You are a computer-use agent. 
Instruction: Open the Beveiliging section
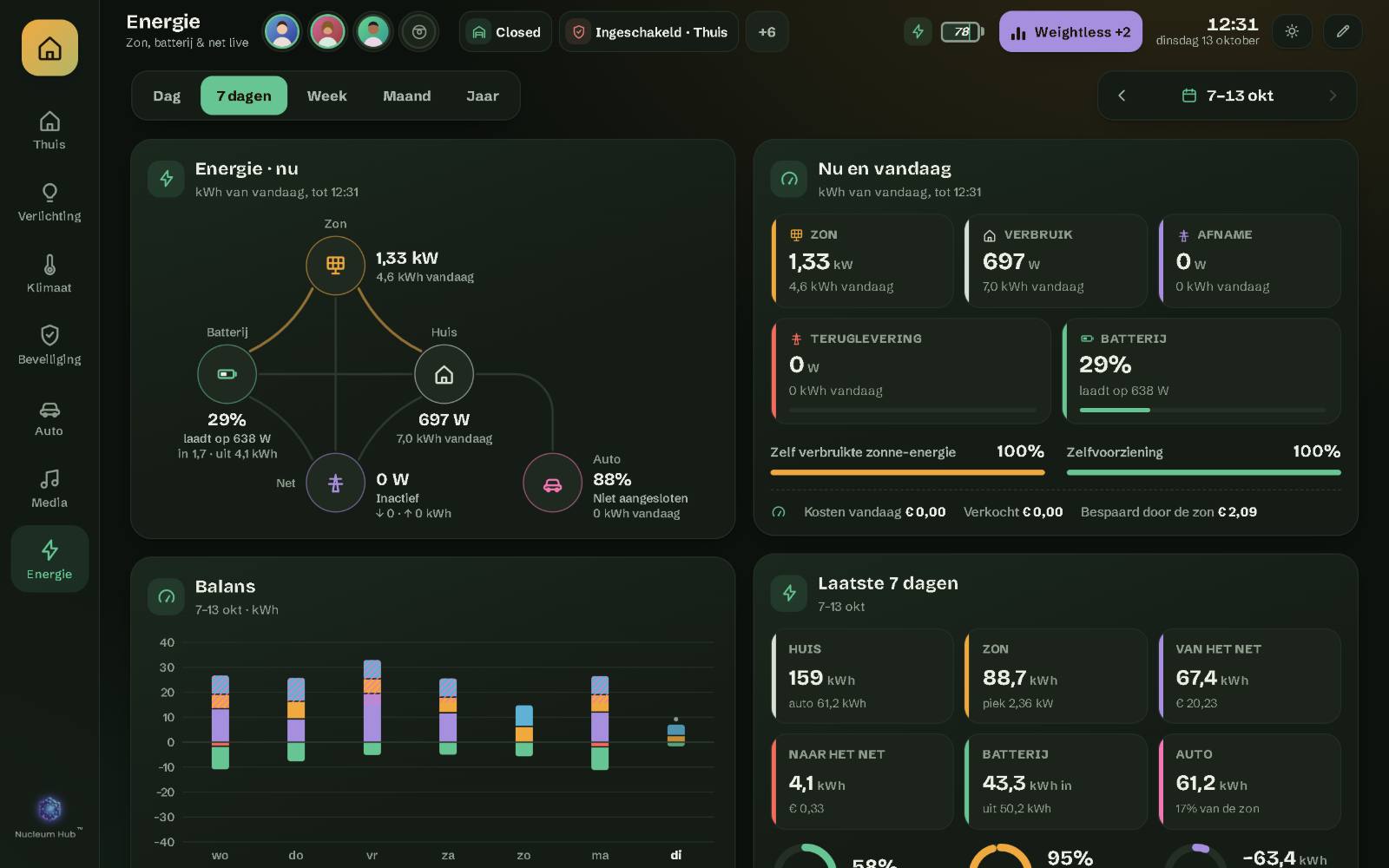coord(49,345)
